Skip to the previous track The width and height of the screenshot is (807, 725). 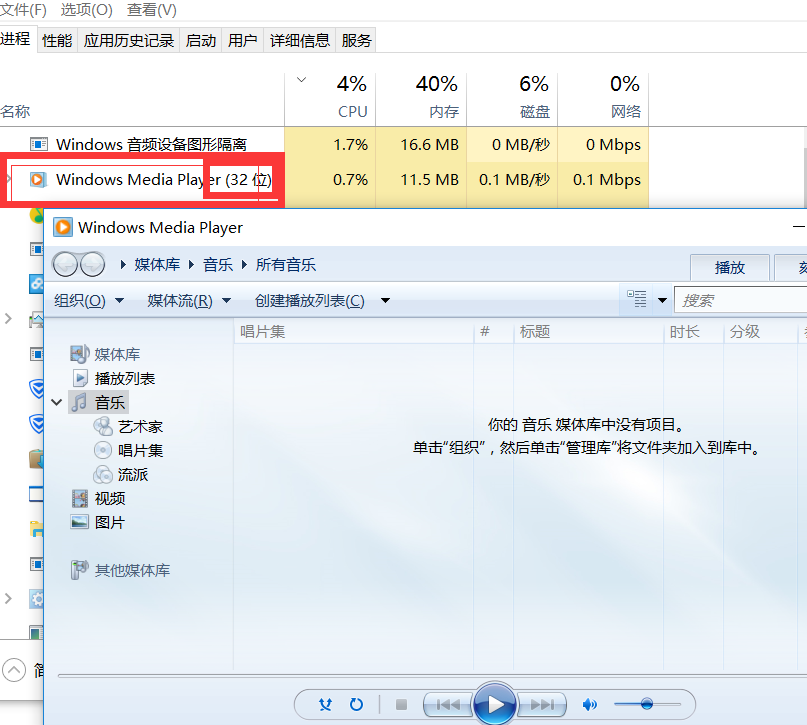click(x=448, y=704)
